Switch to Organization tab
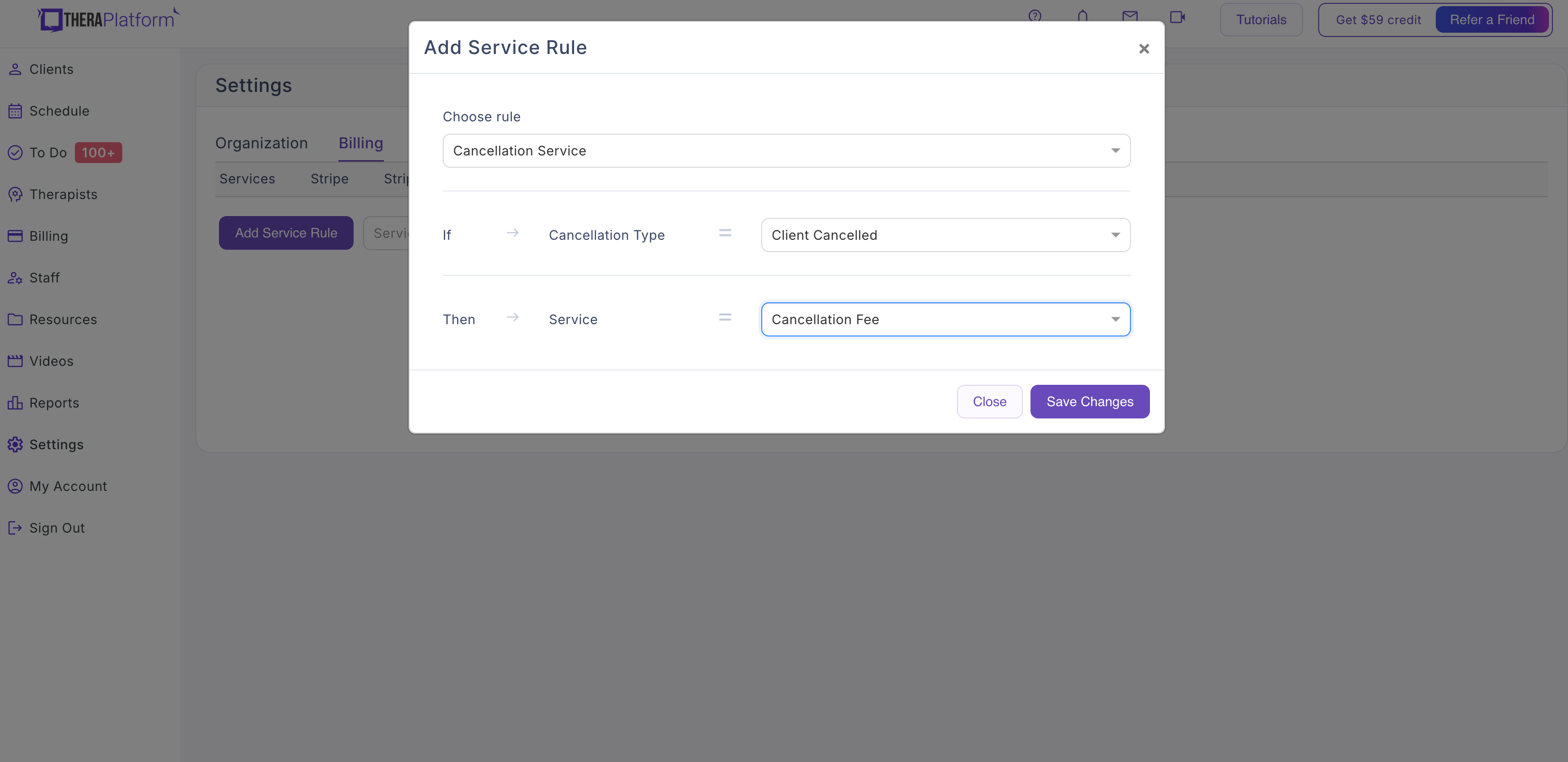Screen dimensions: 1568x762 click(x=261, y=143)
